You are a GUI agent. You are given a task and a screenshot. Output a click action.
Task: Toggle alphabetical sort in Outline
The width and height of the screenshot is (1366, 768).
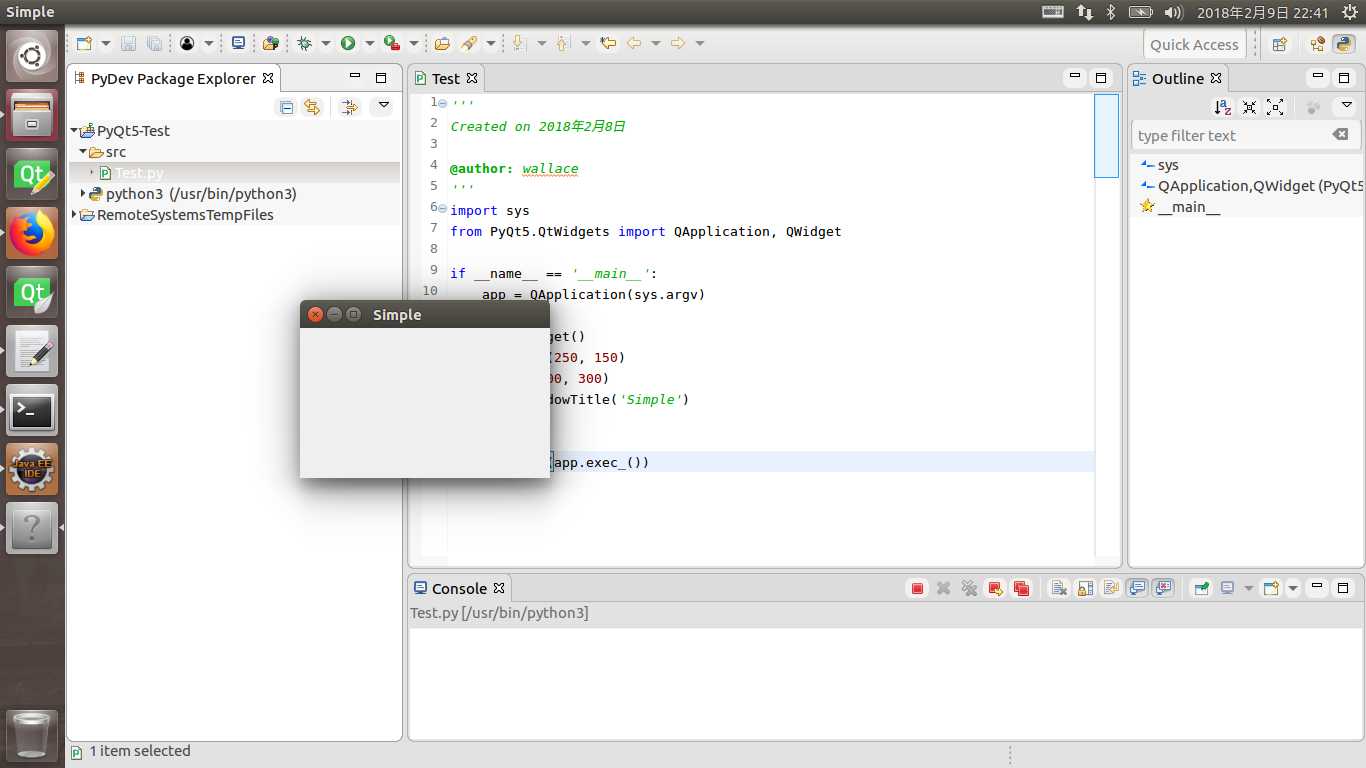tap(1223, 107)
